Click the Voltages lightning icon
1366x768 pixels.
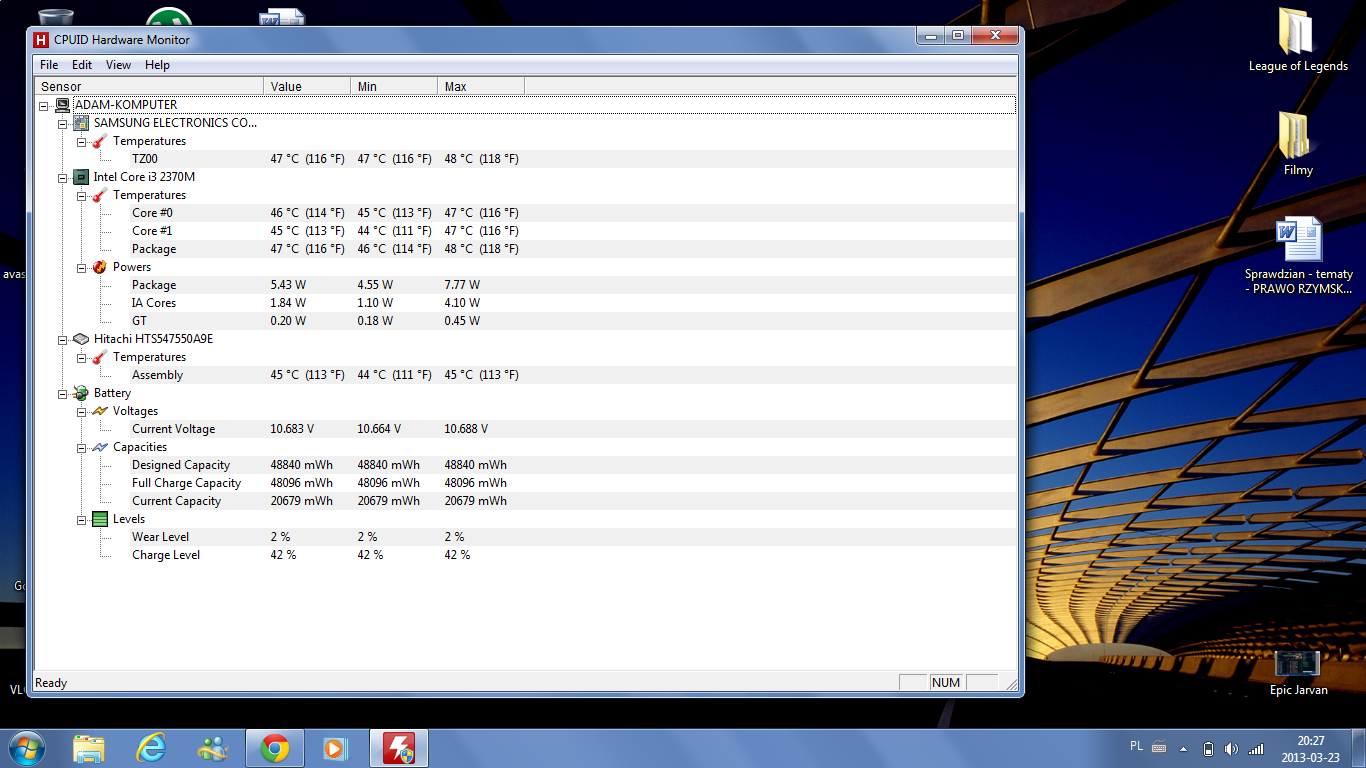100,411
